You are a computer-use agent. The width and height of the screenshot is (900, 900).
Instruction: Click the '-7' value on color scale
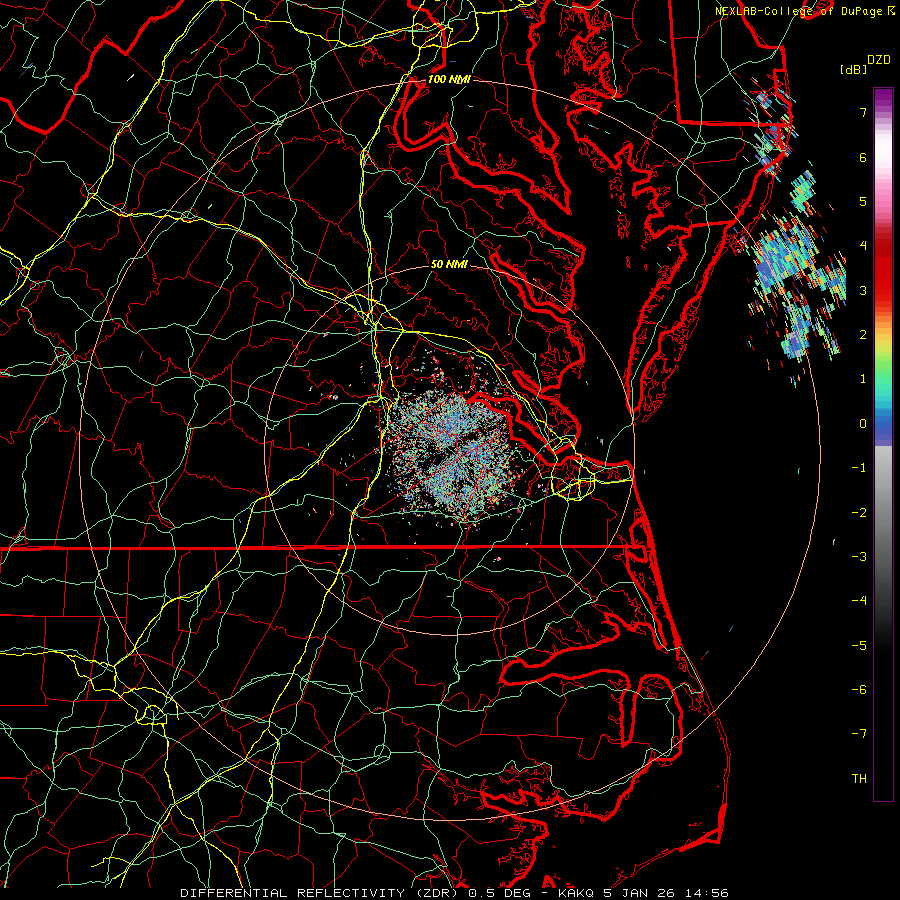click(859, 734)
